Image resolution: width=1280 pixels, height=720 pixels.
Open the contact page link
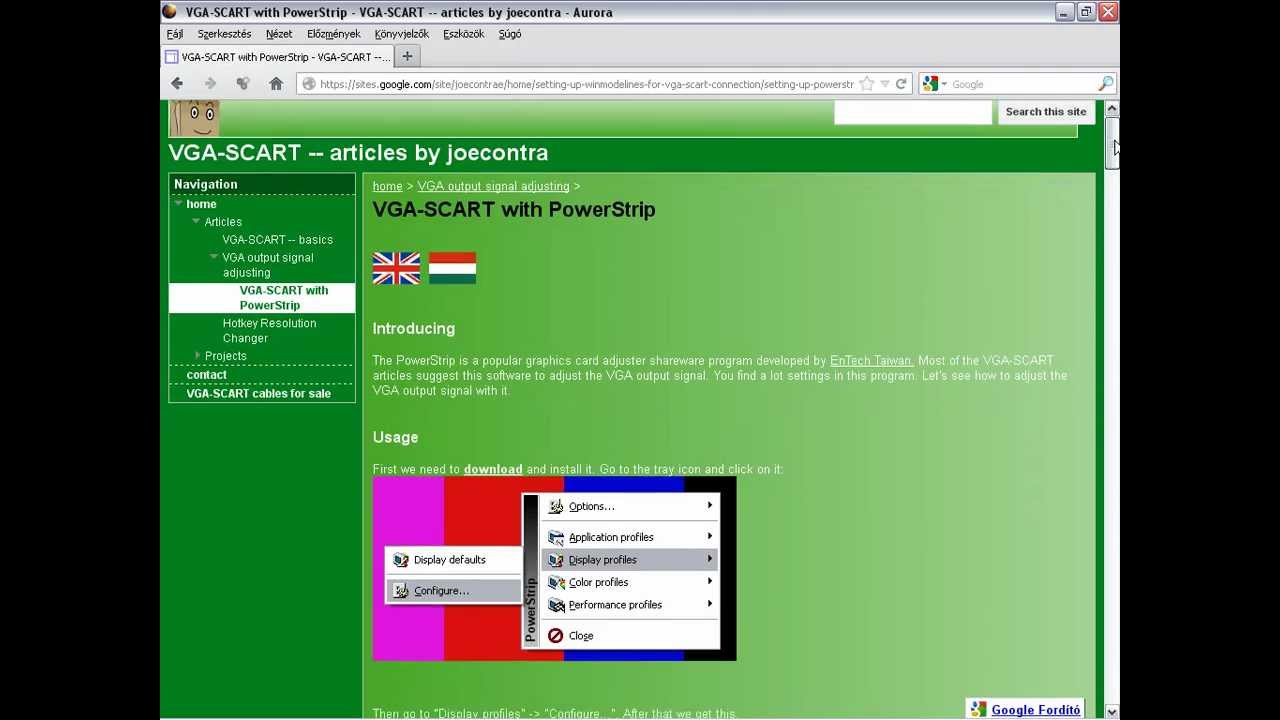206,375
